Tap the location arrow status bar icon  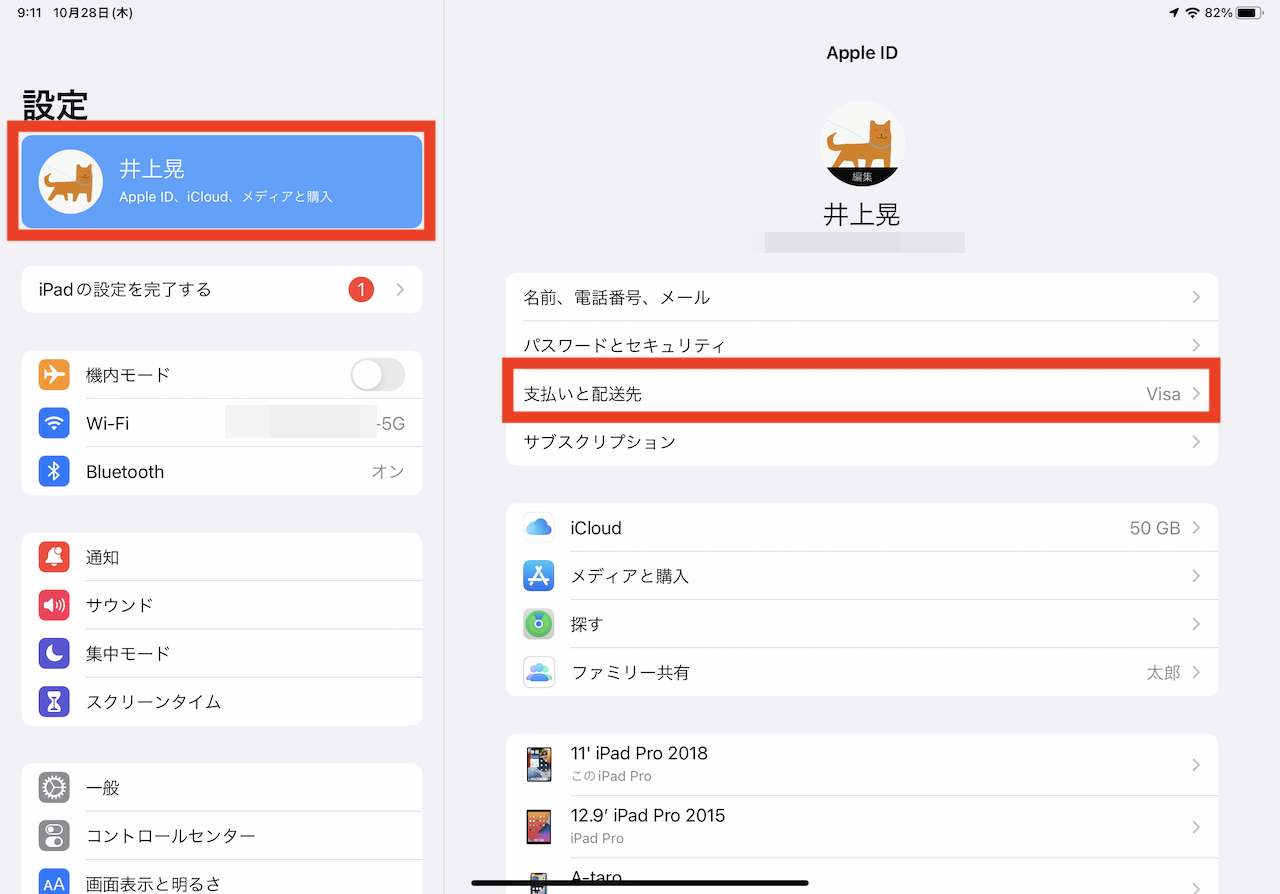click(1173, 13)
